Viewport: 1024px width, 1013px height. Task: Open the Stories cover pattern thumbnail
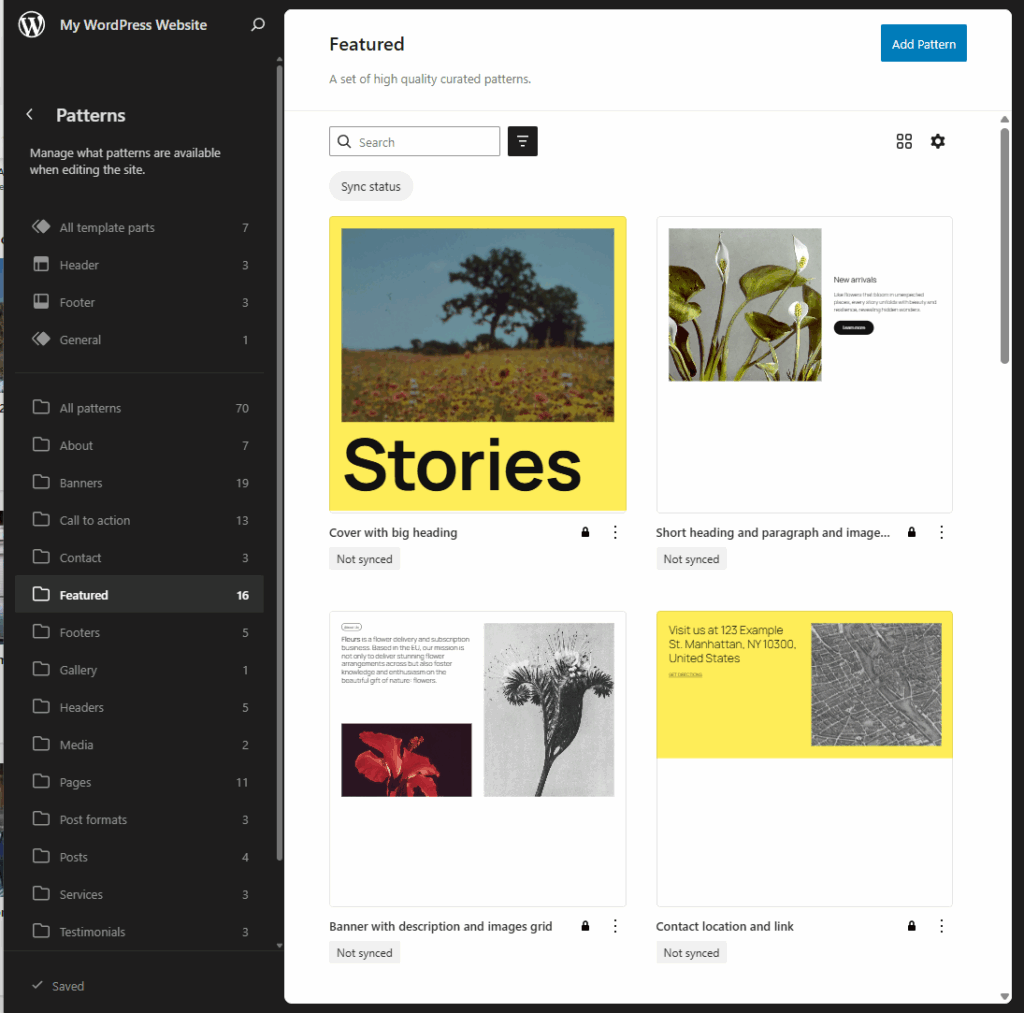point(477,364)
